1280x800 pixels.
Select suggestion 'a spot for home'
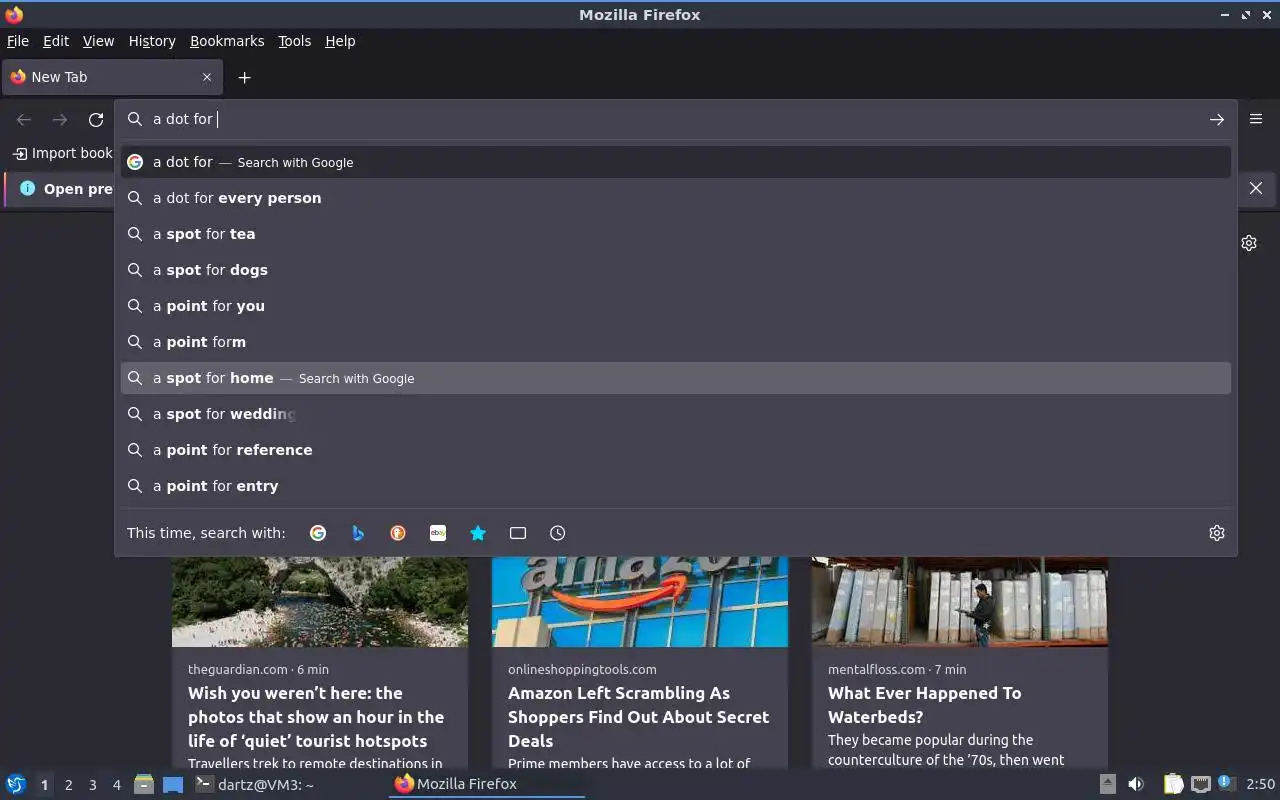676,378
